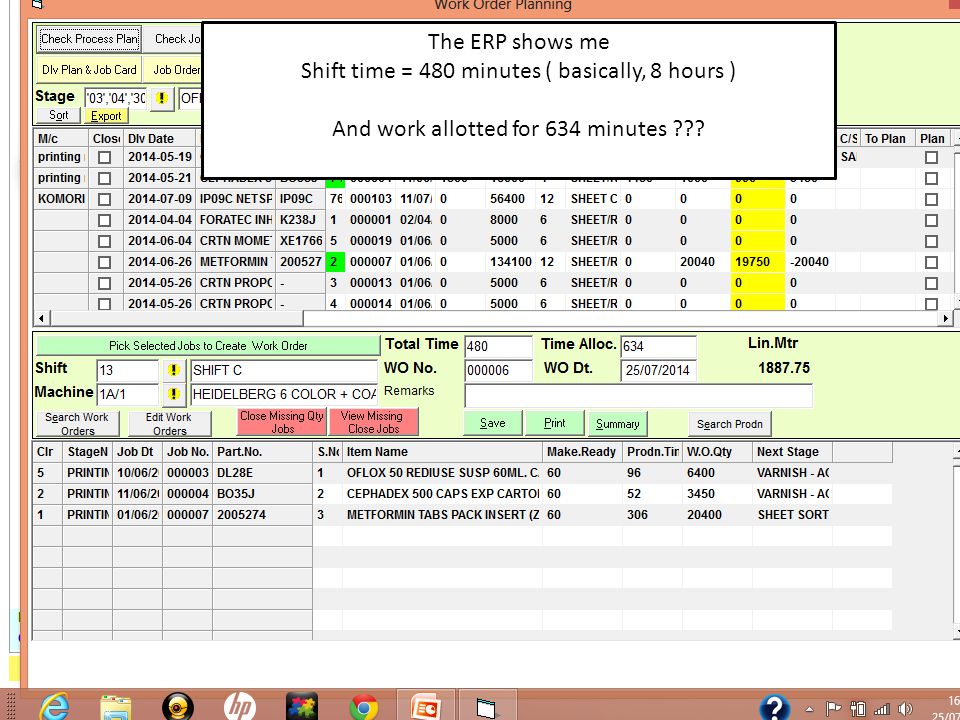Enable Plan checkbox for FORATEC row

[931, 220]
